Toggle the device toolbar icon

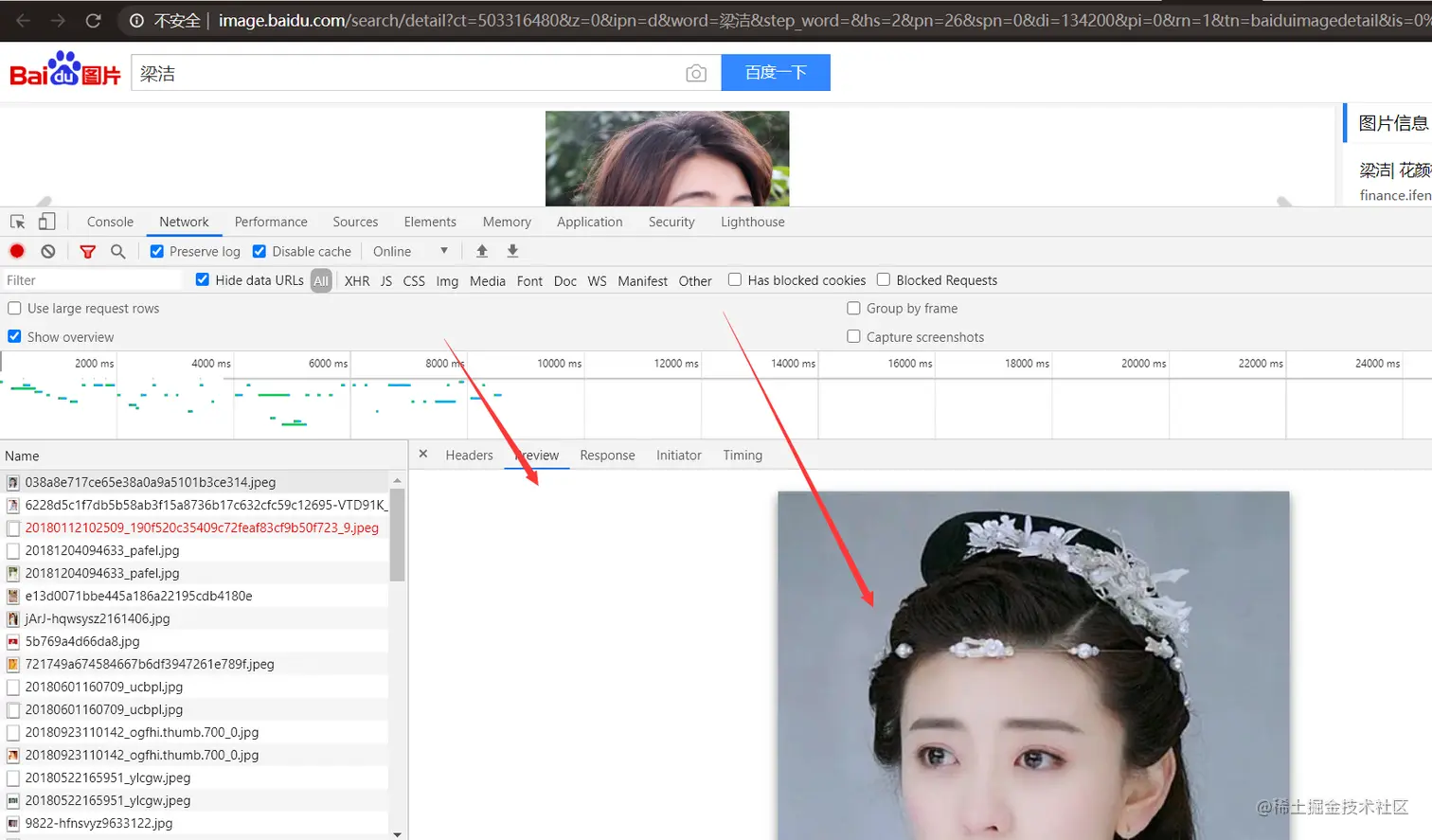pyautogui.click(x=46, y=222)
